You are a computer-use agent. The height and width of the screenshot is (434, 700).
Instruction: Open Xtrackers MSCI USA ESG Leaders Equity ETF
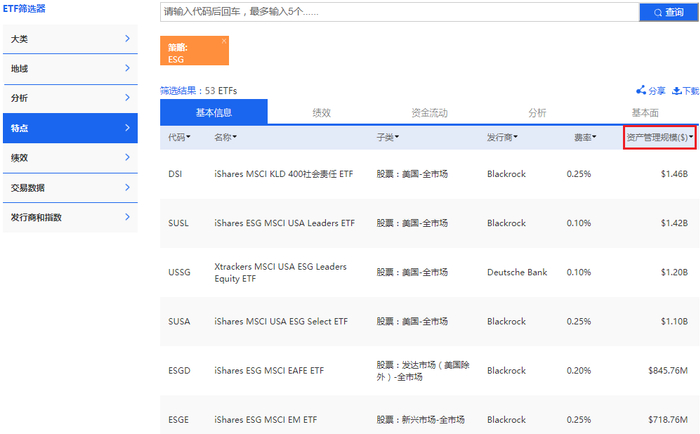[280, 272]
